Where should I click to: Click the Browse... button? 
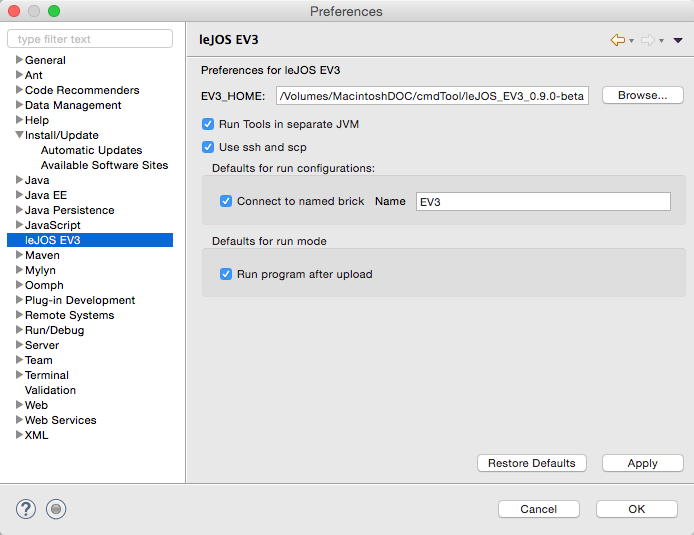coord(643,95)
